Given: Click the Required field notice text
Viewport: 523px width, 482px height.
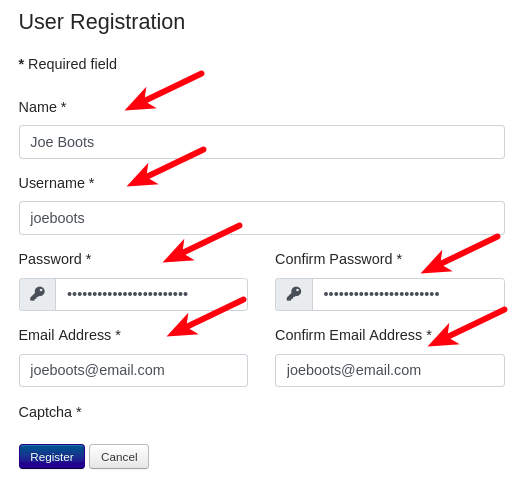Looking at the screenshot, I should 68,64.
